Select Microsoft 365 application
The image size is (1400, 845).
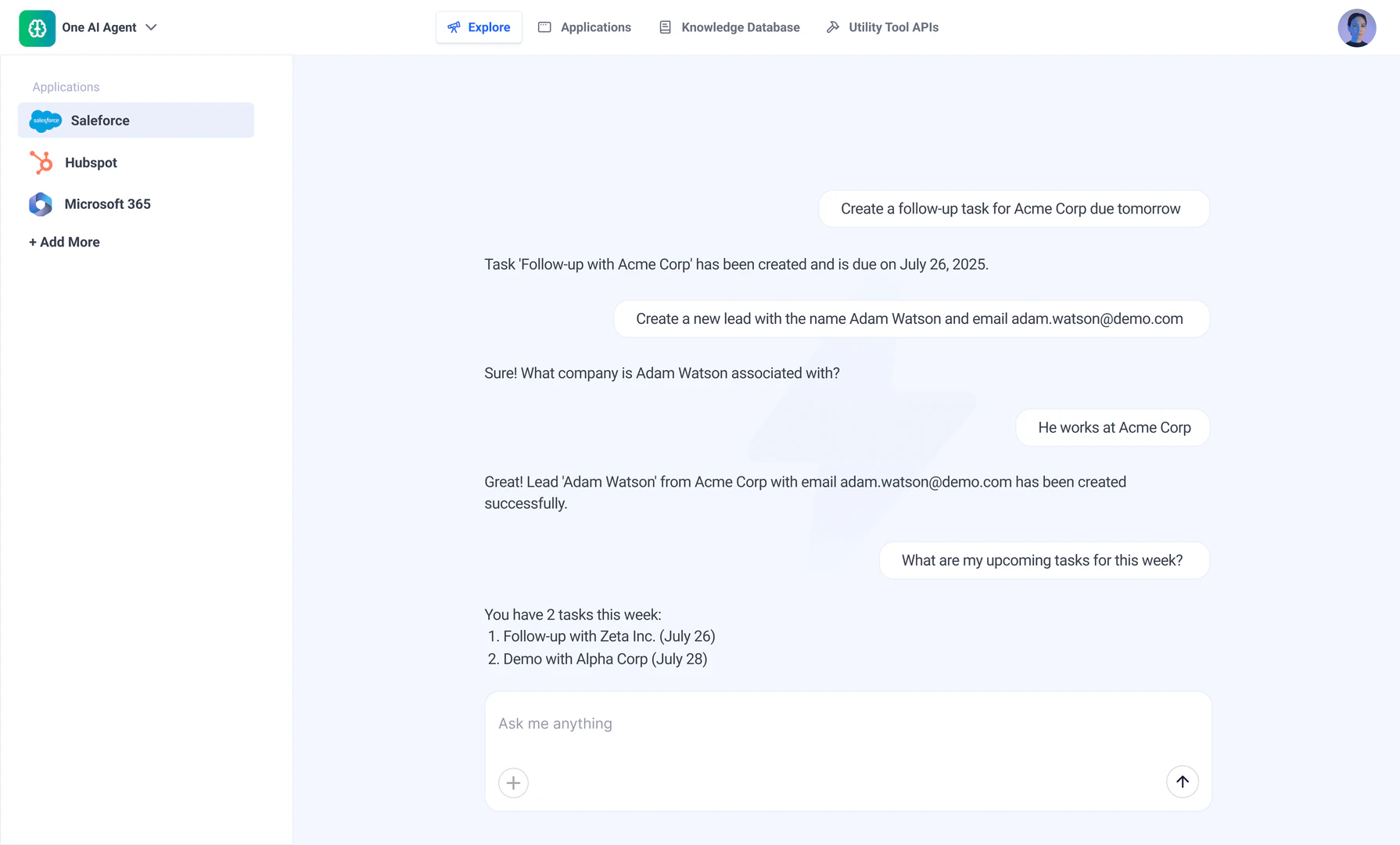point(107,204)
